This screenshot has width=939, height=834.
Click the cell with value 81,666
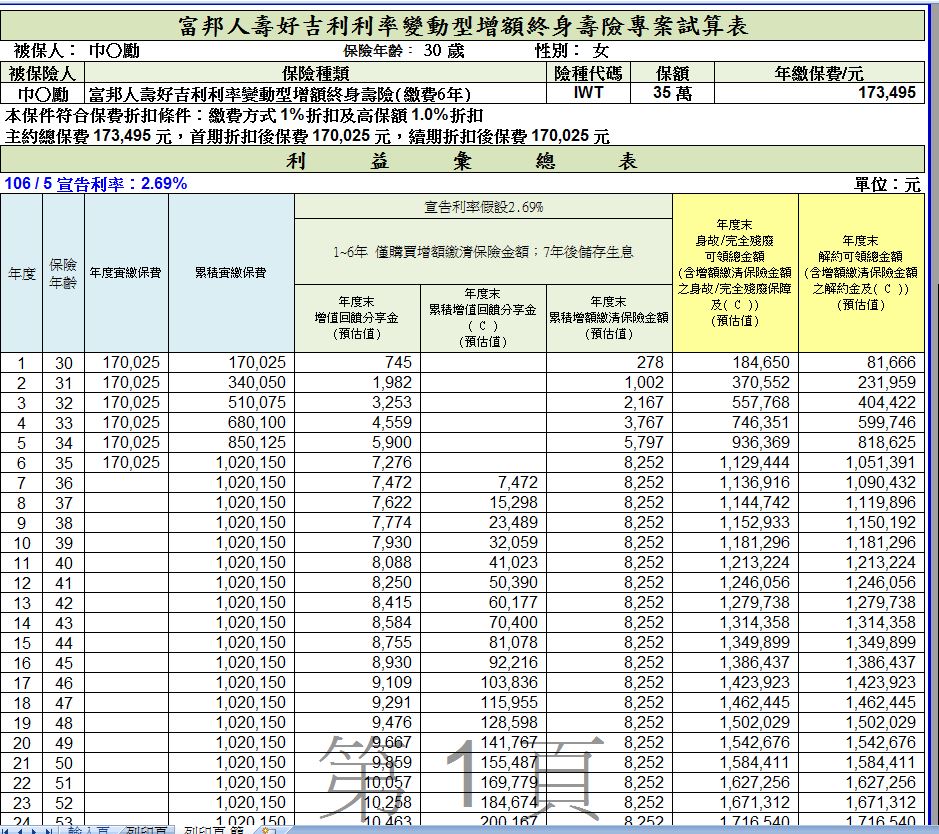pyautogui.click(x=861, y=362)
